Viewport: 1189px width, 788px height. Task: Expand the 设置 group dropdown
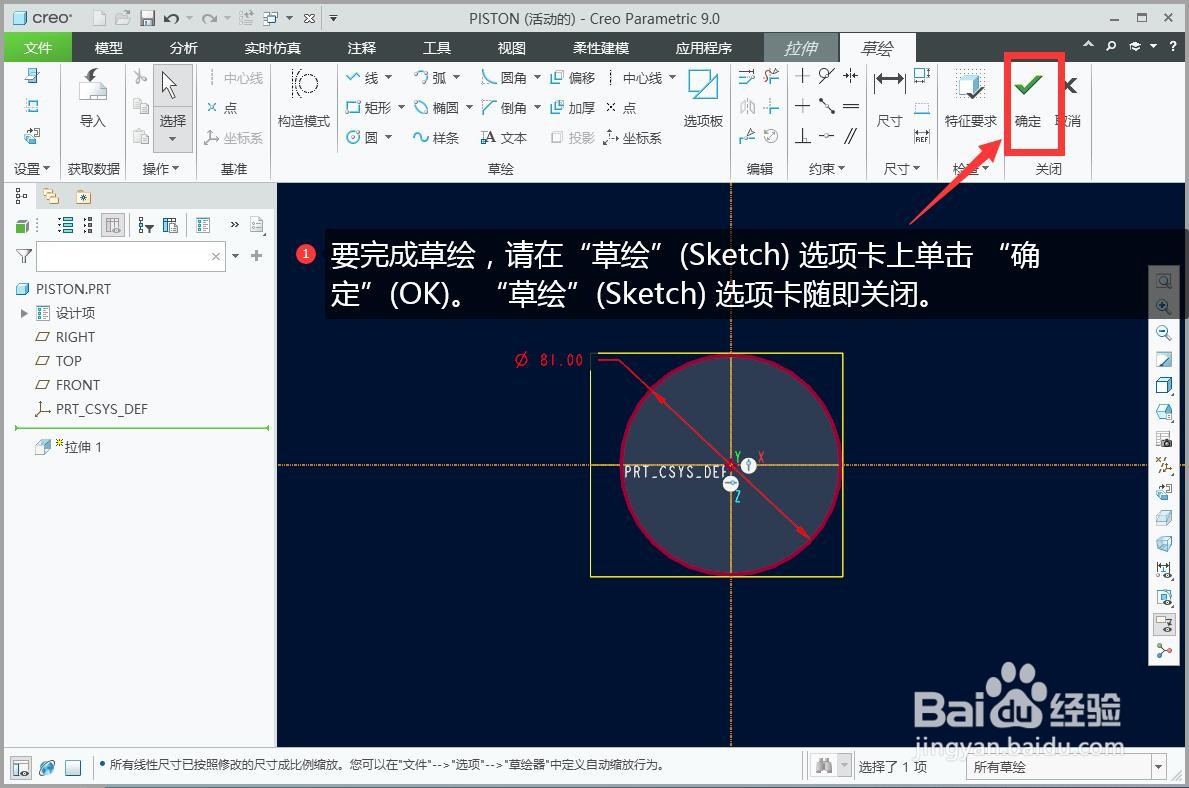click(32, 169)
